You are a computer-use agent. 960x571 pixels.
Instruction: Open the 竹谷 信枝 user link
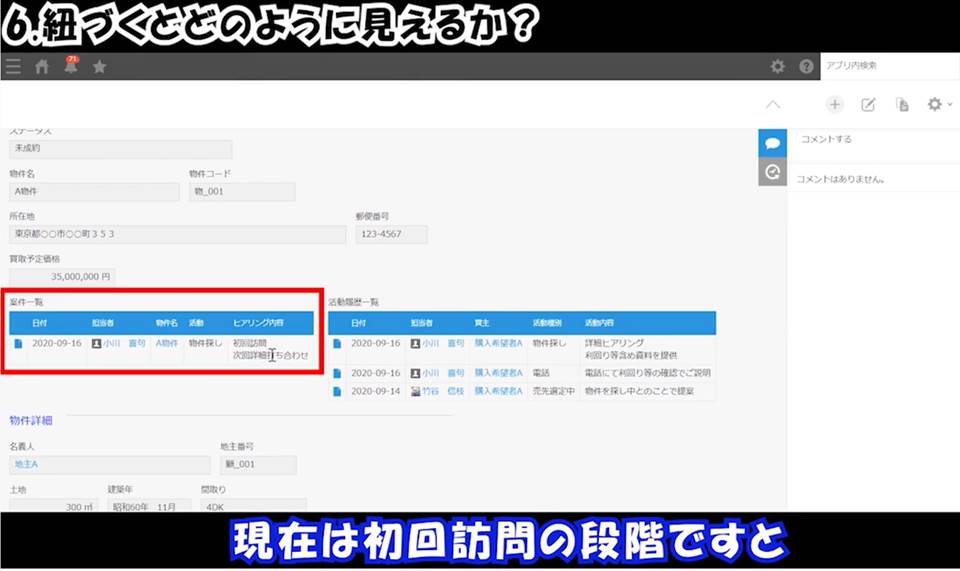point(443,390)
